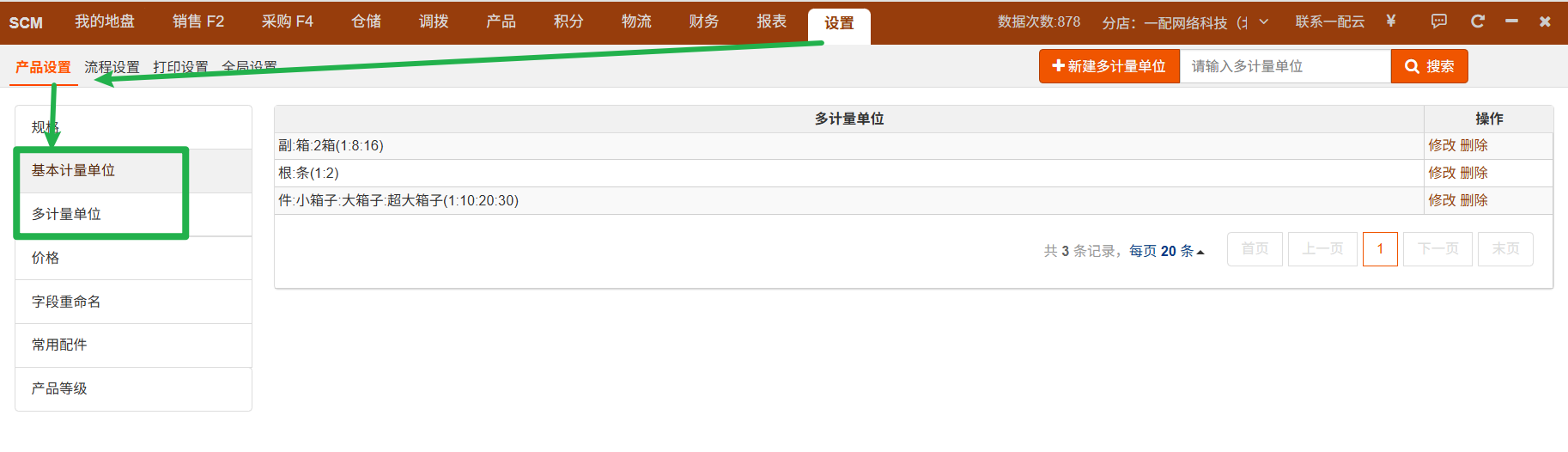Viewport: 1568px width, 452px height.
Task: Switch to the 打印设置 tab
Action: point(180,67)
